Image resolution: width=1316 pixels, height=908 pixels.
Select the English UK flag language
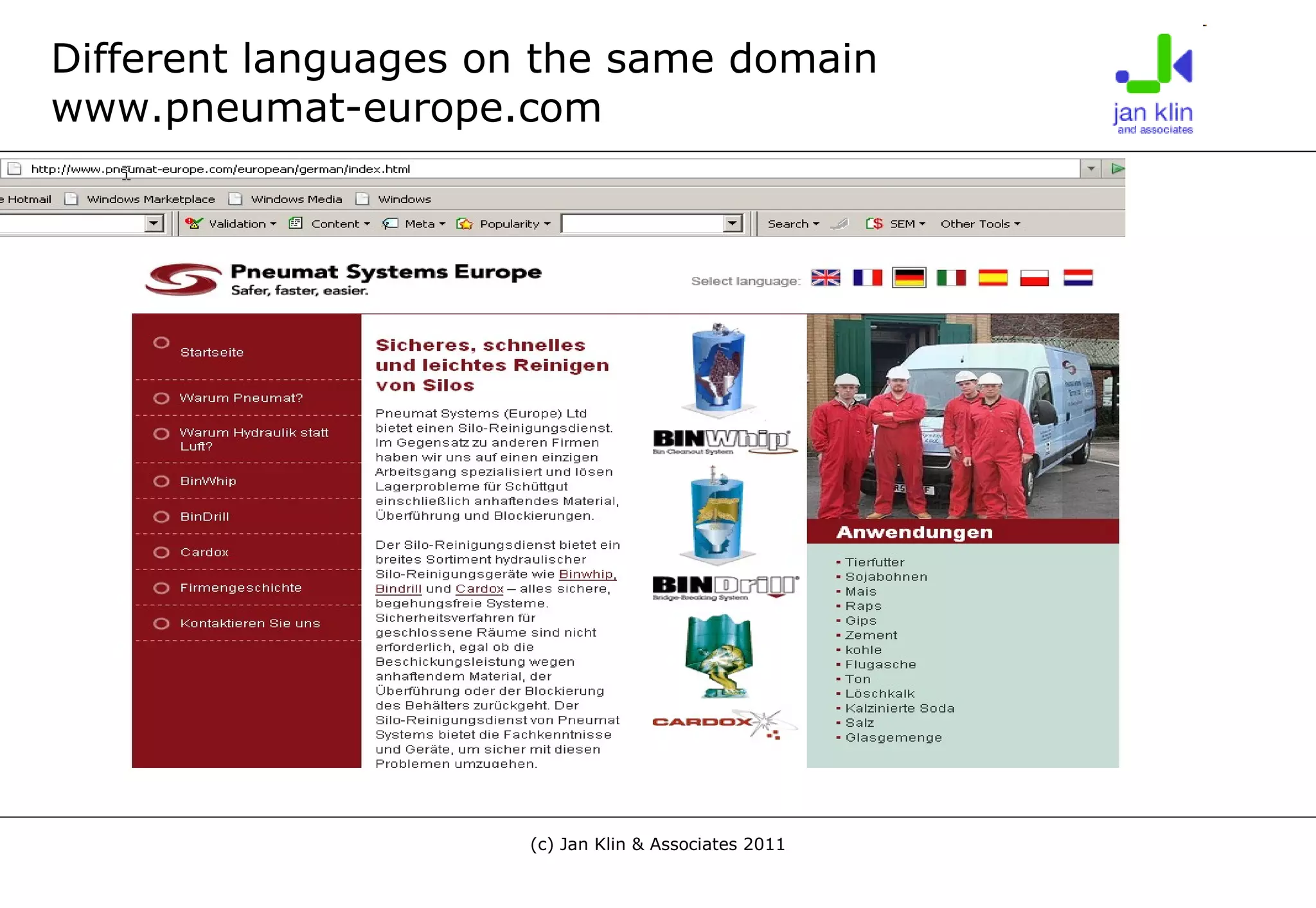[825, 278]
